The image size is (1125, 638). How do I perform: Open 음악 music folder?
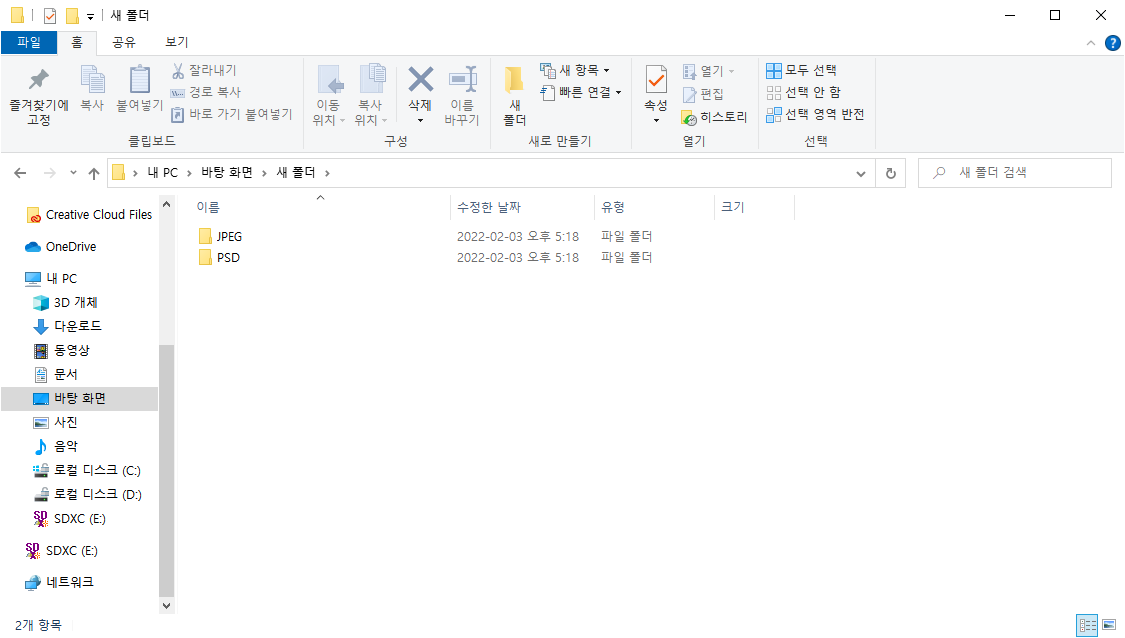click(55, 446)
